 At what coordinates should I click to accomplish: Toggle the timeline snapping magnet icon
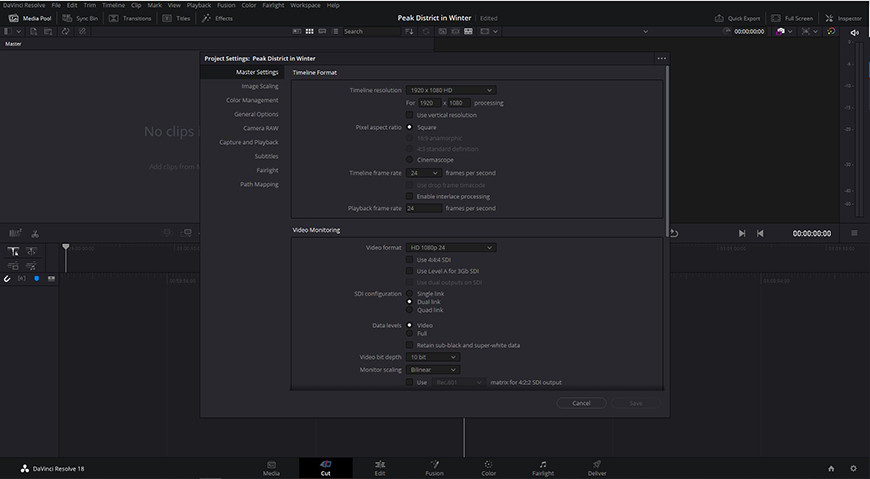[7, 279]
